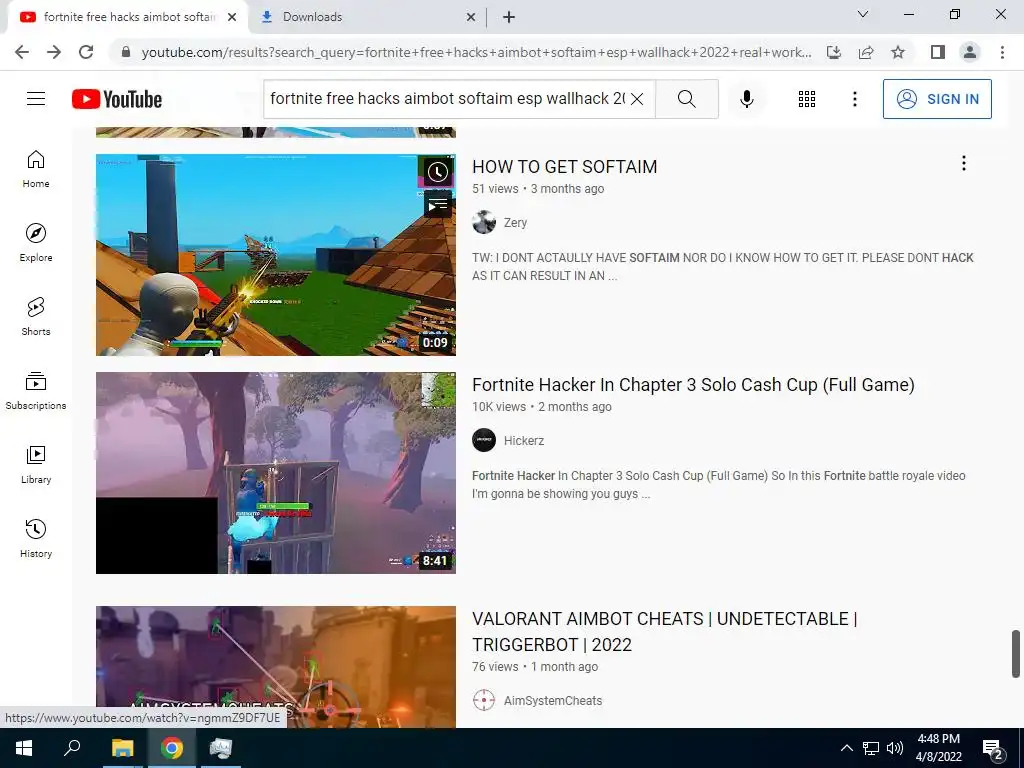Open Subscriptions in the sidebar
The height and width of the screenshot is (768, 1024).
coord(36,391)
